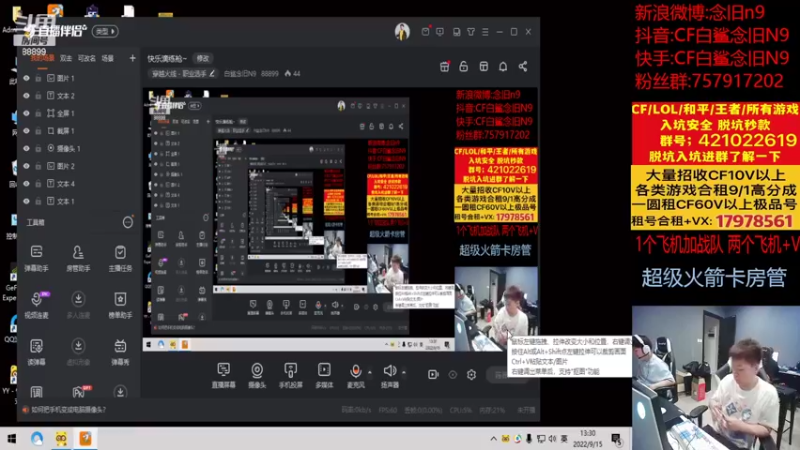The image size is (800, 450).
Task: Select the 图片 2 source row
Action: click(x=77, y=166)
